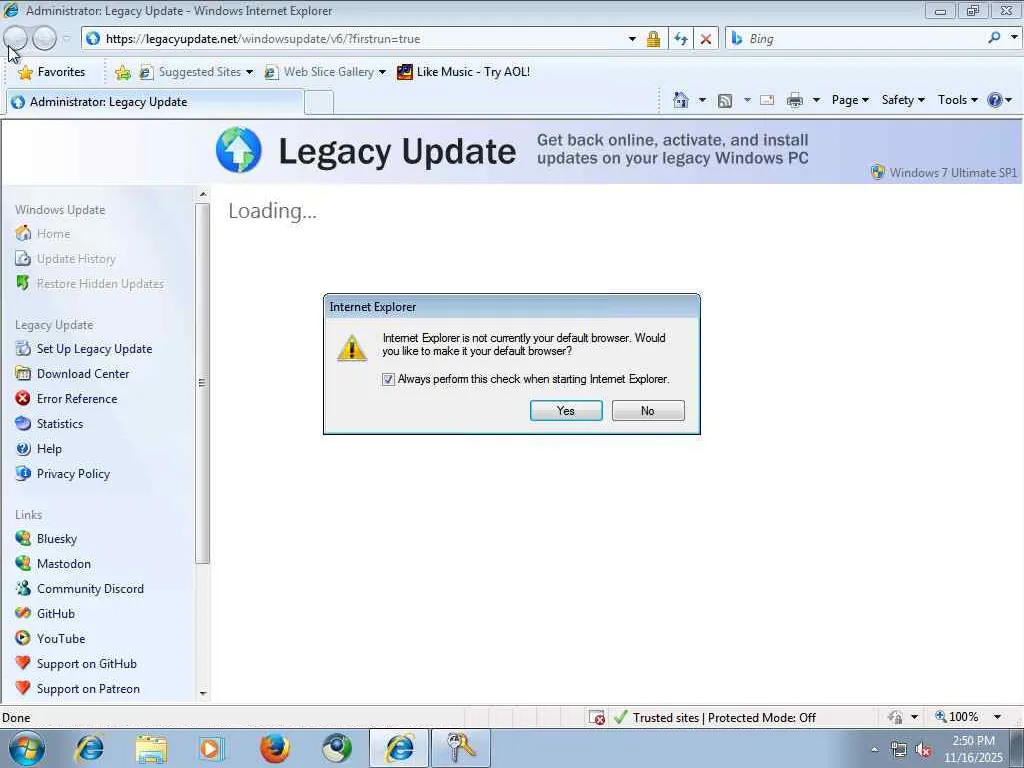Click the Read Mail toolbar icon
1024x768 pixels.
pos(767,101)
